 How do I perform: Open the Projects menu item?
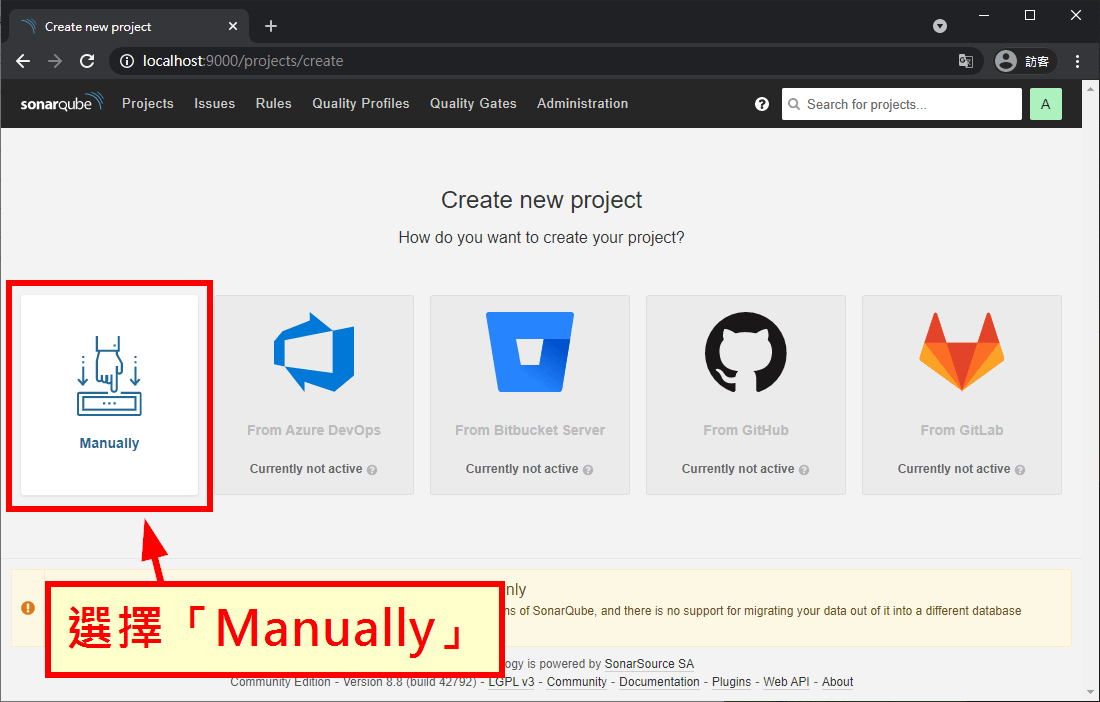pyautogui.click(x=147, y=103)
